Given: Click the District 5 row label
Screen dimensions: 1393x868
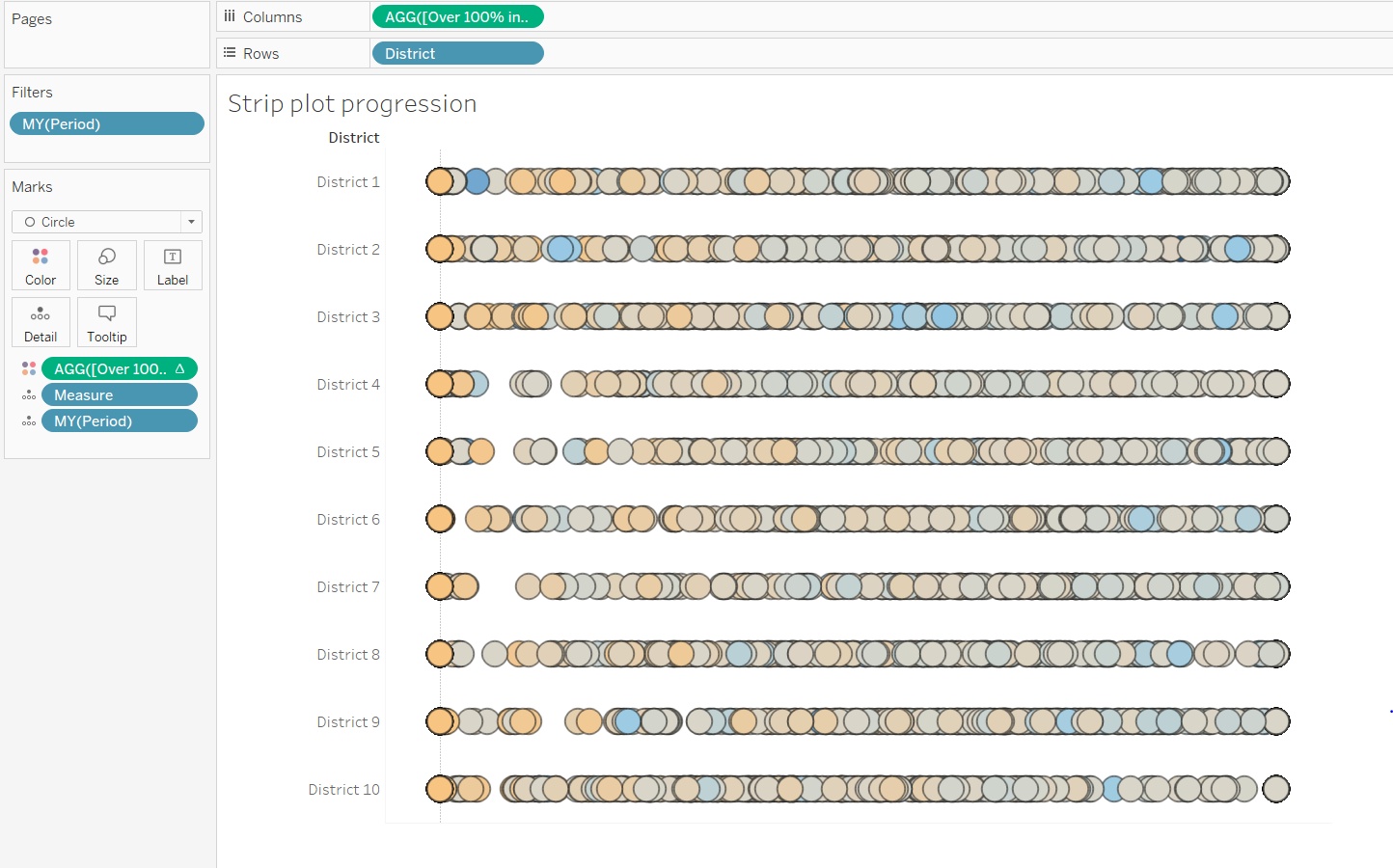Looking at the screenshot, I should (x=348, y=451).
